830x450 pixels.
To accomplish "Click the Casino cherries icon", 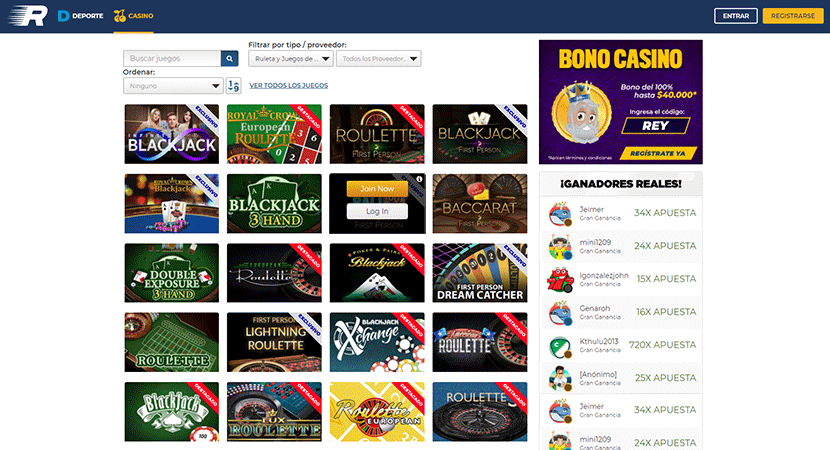I will click(120, 16).
